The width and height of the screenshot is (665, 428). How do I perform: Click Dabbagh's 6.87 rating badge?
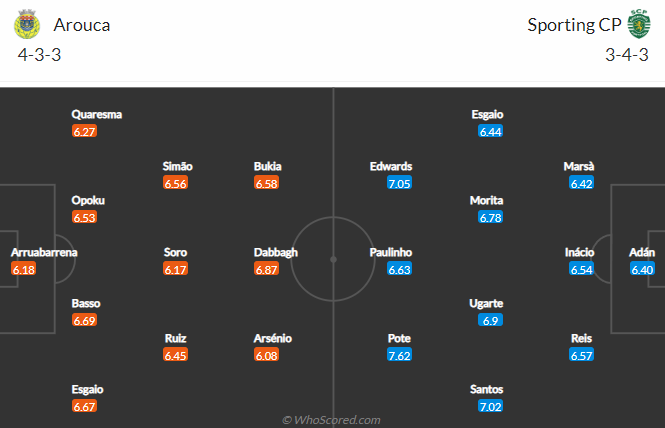point(266,269)
